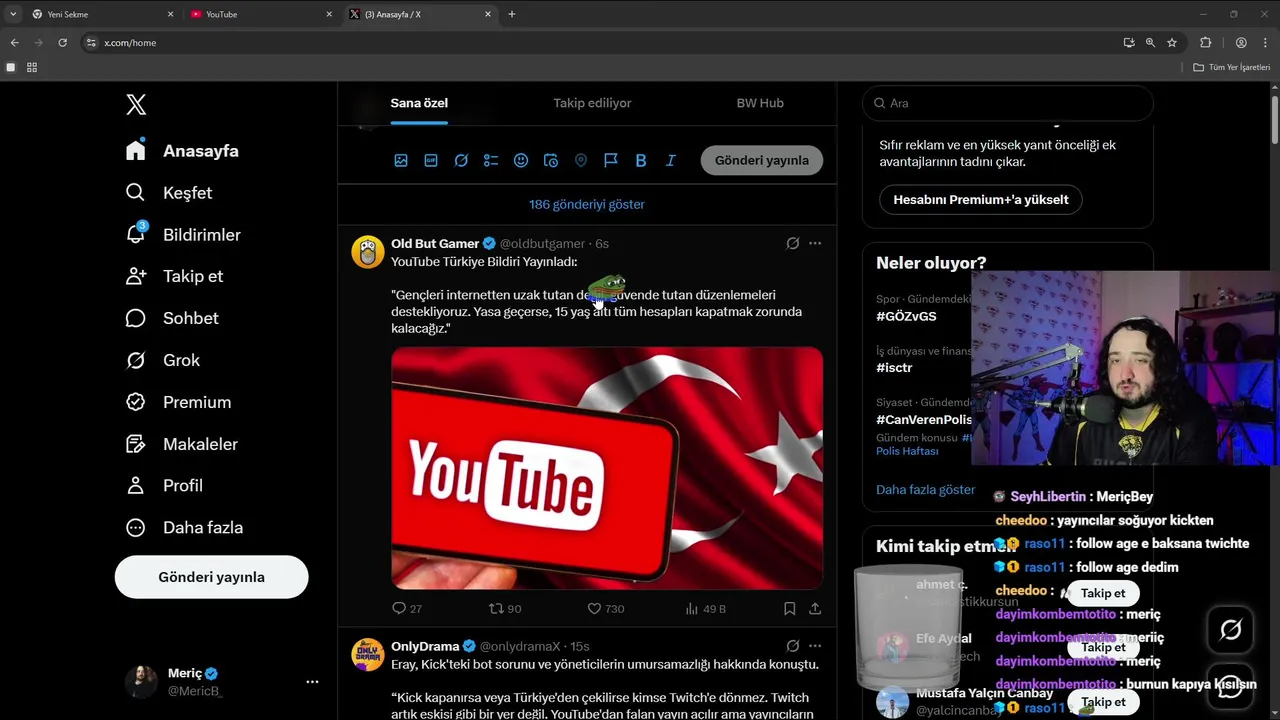This screenshot has height=720, width=1280.
Task: Open Bildirimler bell icon
Action: pos(136,234)
